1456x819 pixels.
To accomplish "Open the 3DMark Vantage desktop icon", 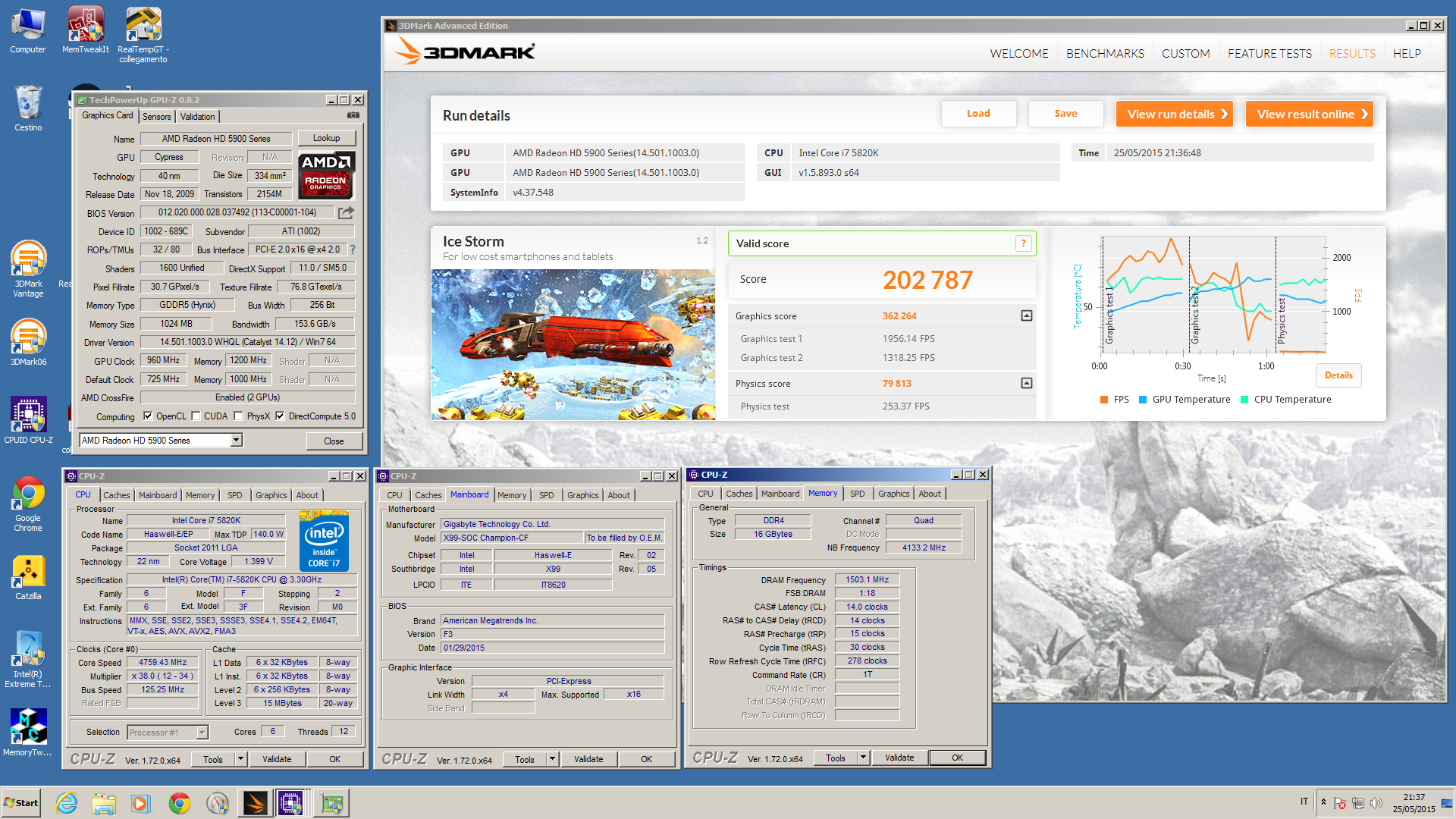I will tap(28, 269).
